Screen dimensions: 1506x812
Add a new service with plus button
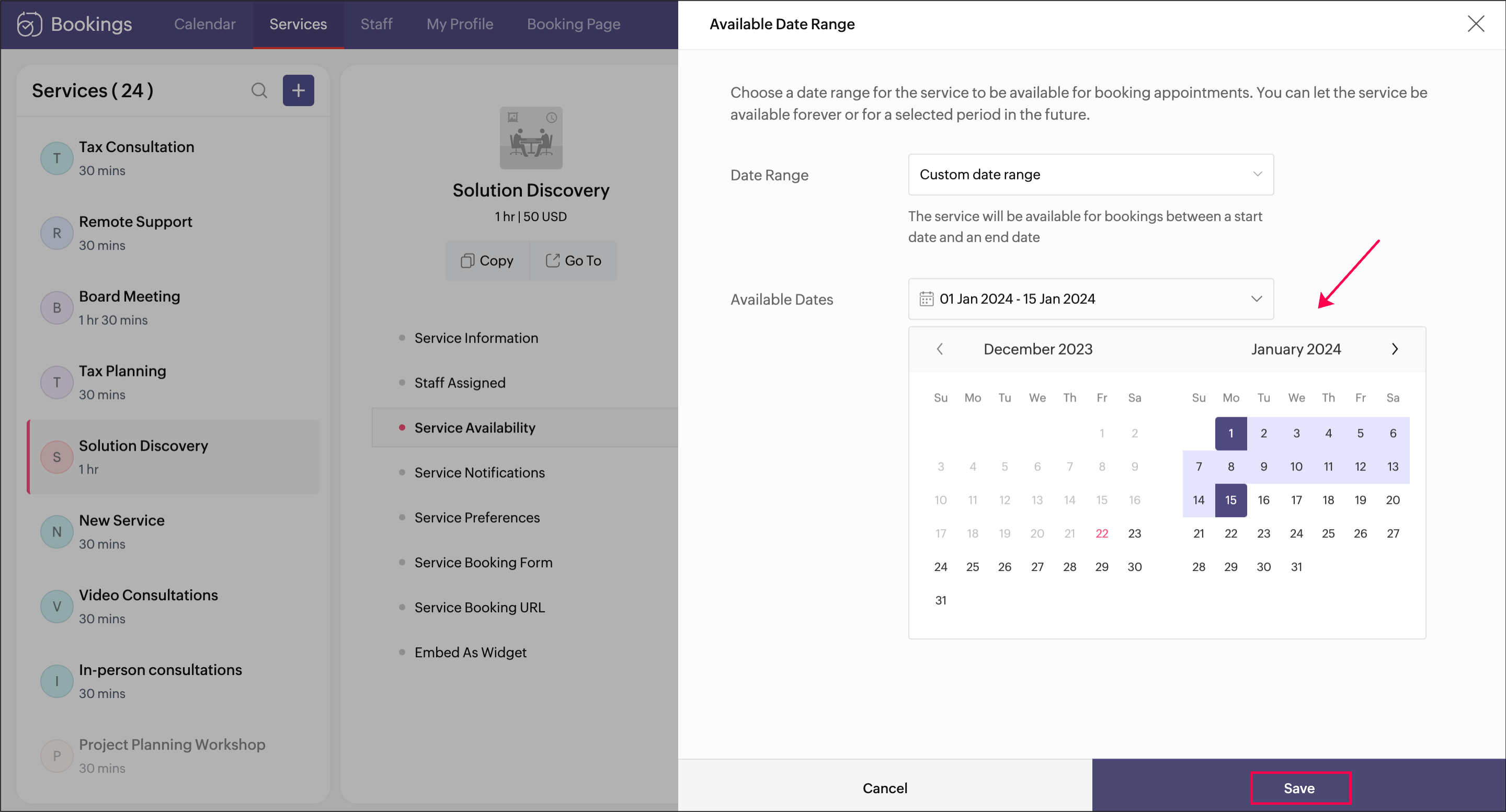click(298, 90)
